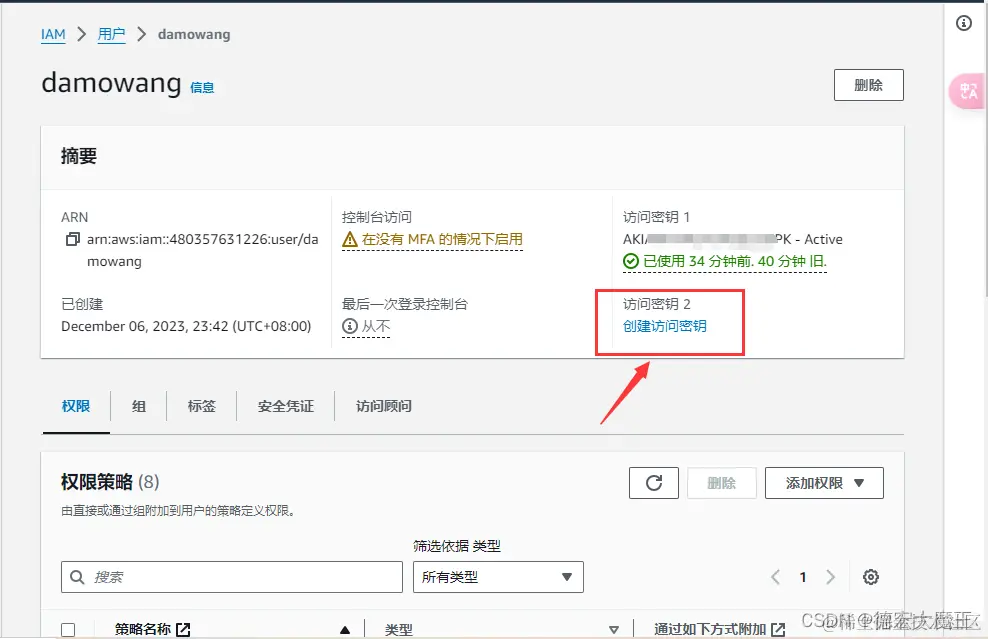Screen dimensions: 988x639
Task: Switch to the 标签 tab
Action: click(x=202, y=406)
